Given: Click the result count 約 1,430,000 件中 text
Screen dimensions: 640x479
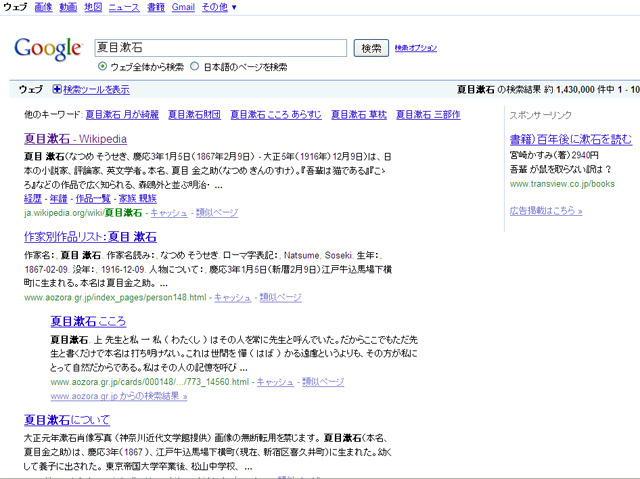Looking at the screenshot, I should coord(579,89).
